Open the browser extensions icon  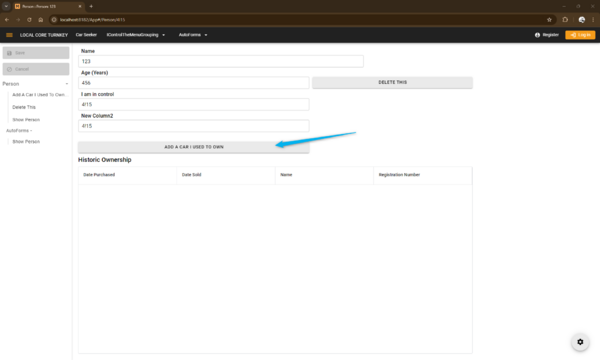565,20
